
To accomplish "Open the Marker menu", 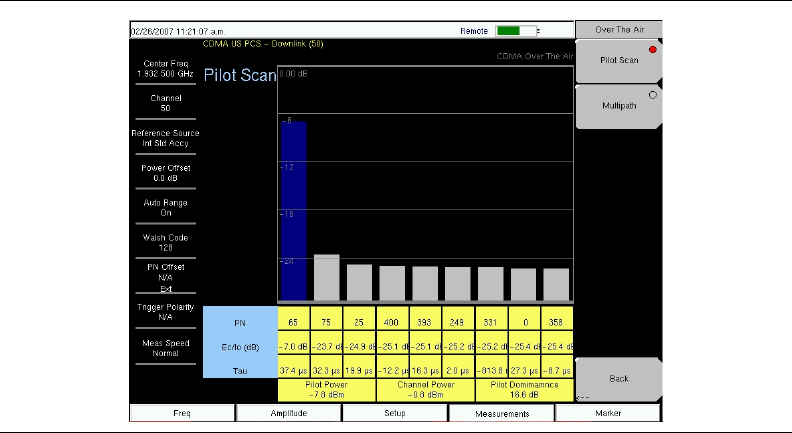I will (x=607, y=412).
